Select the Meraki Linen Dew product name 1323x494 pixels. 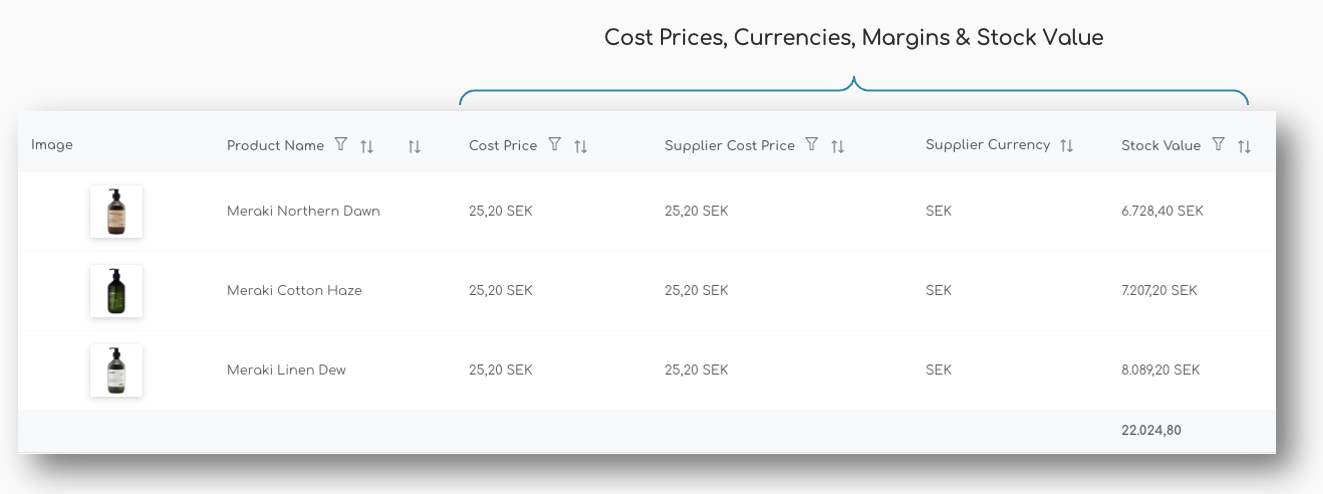pyautogui.click(x=286, y=370)
